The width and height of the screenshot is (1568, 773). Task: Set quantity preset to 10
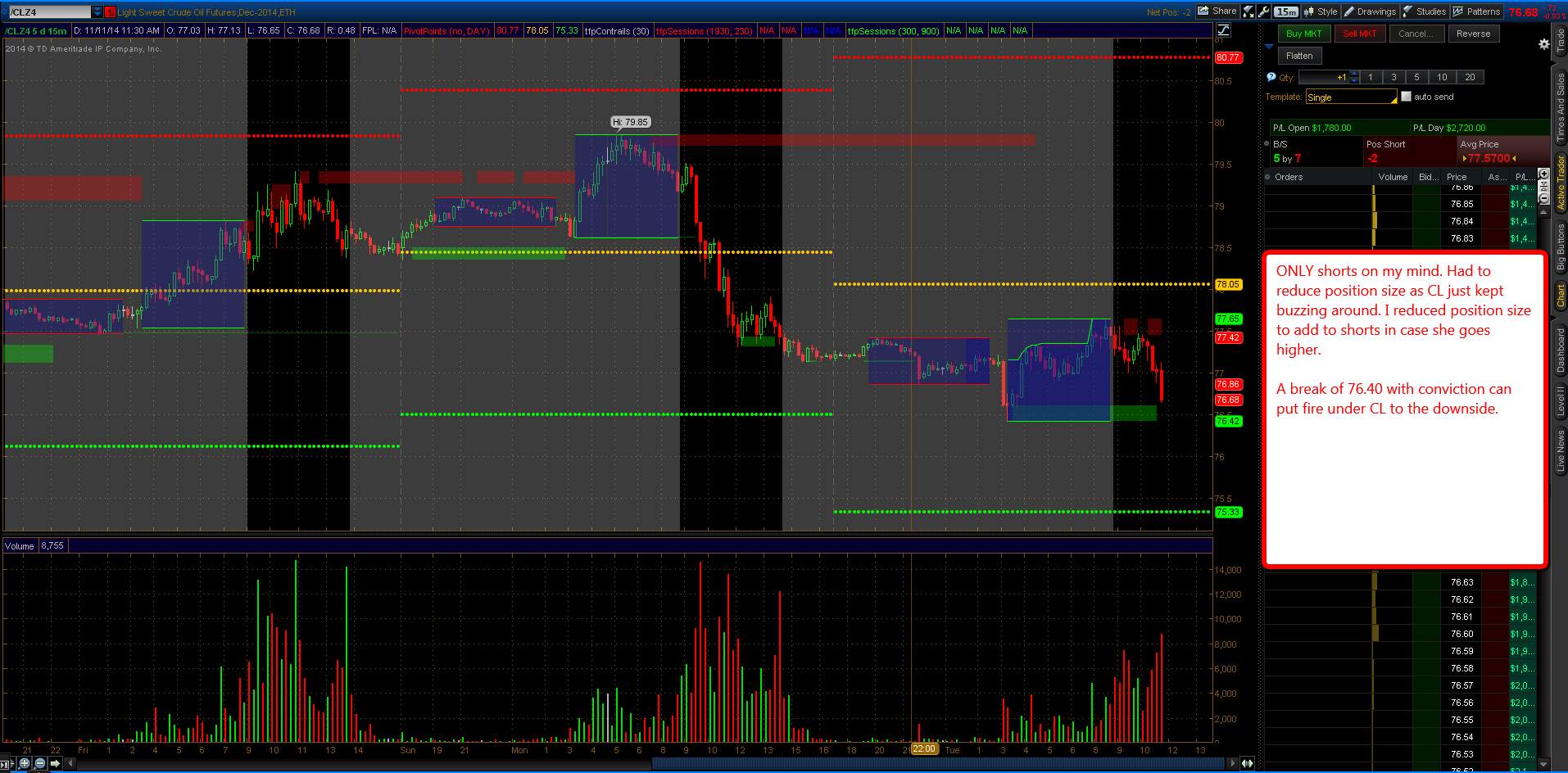click(1442, 77)
